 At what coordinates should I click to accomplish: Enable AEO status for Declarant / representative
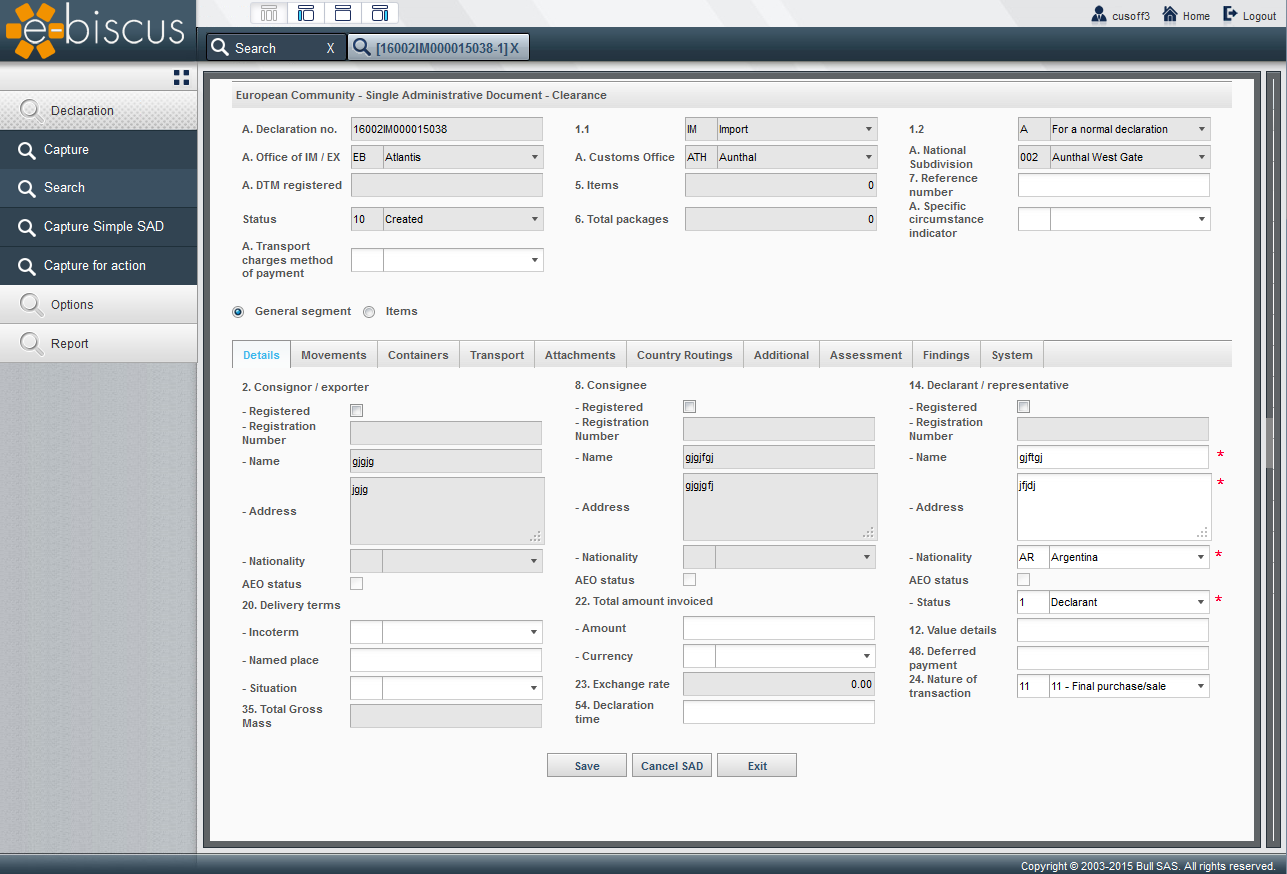(x=1023, y=580)
